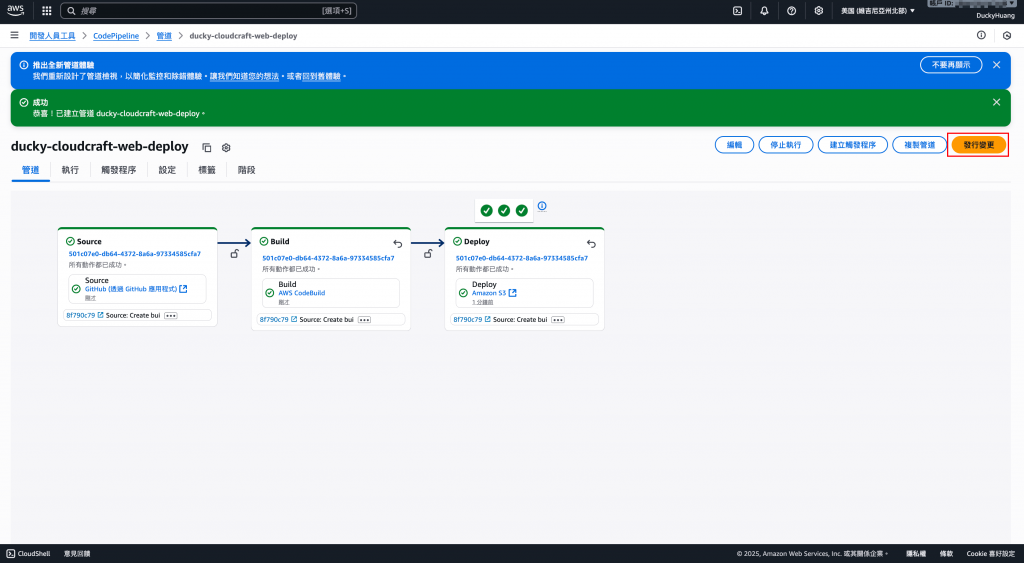Click the 讓我們知道您的想法 link in banner
The height and width of the screenshot is (563, 1024).
tap(244, 76)
